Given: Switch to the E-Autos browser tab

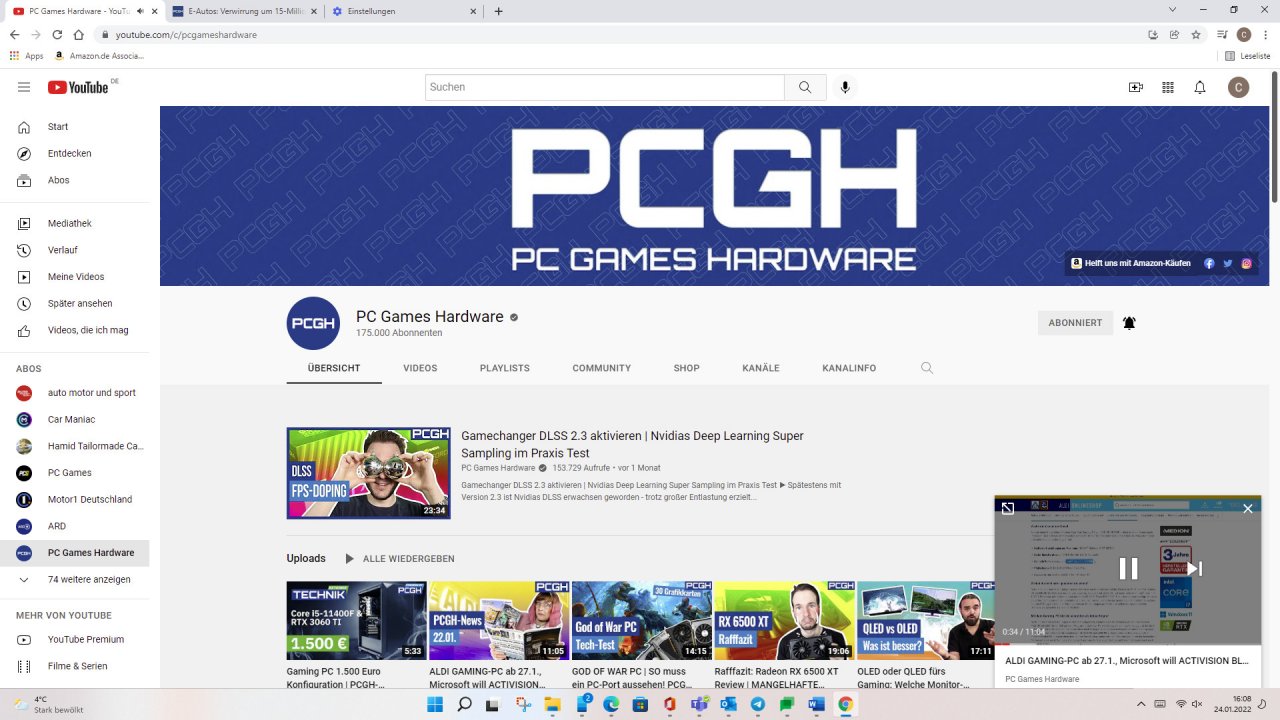Looking at the screenshot, I should 244,11.
